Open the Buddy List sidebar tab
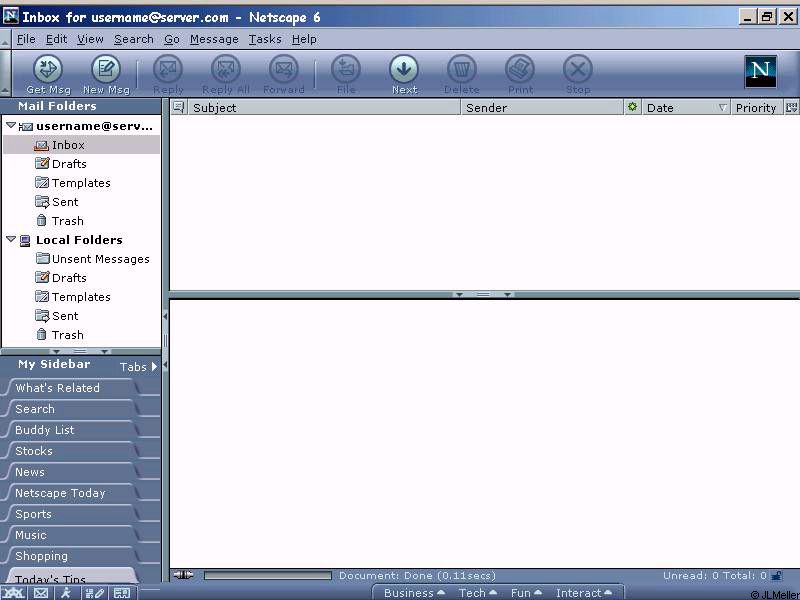 [x=71, y=430]
